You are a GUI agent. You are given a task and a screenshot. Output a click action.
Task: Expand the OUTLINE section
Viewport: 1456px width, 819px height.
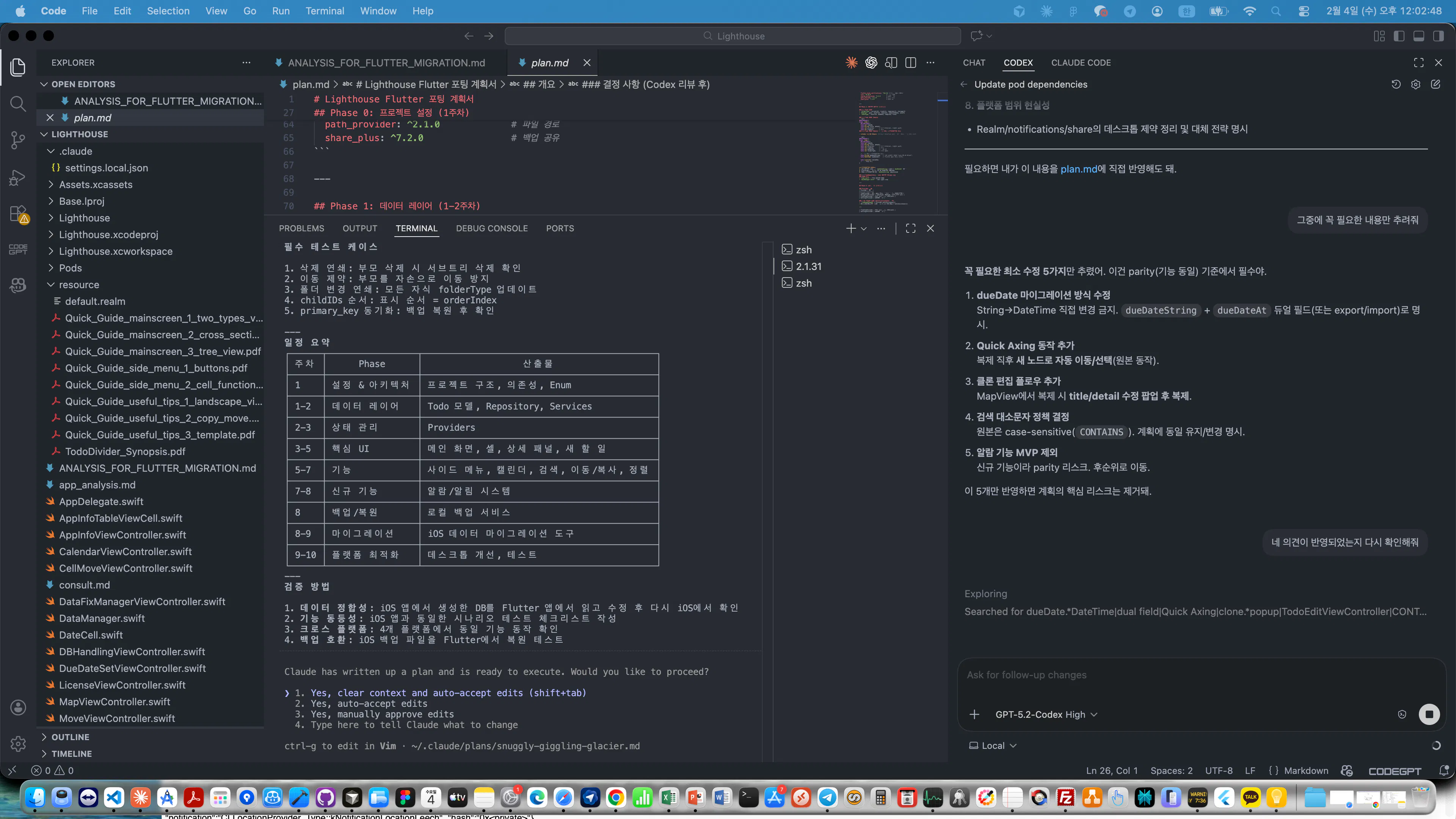click(x=70, y=737)
